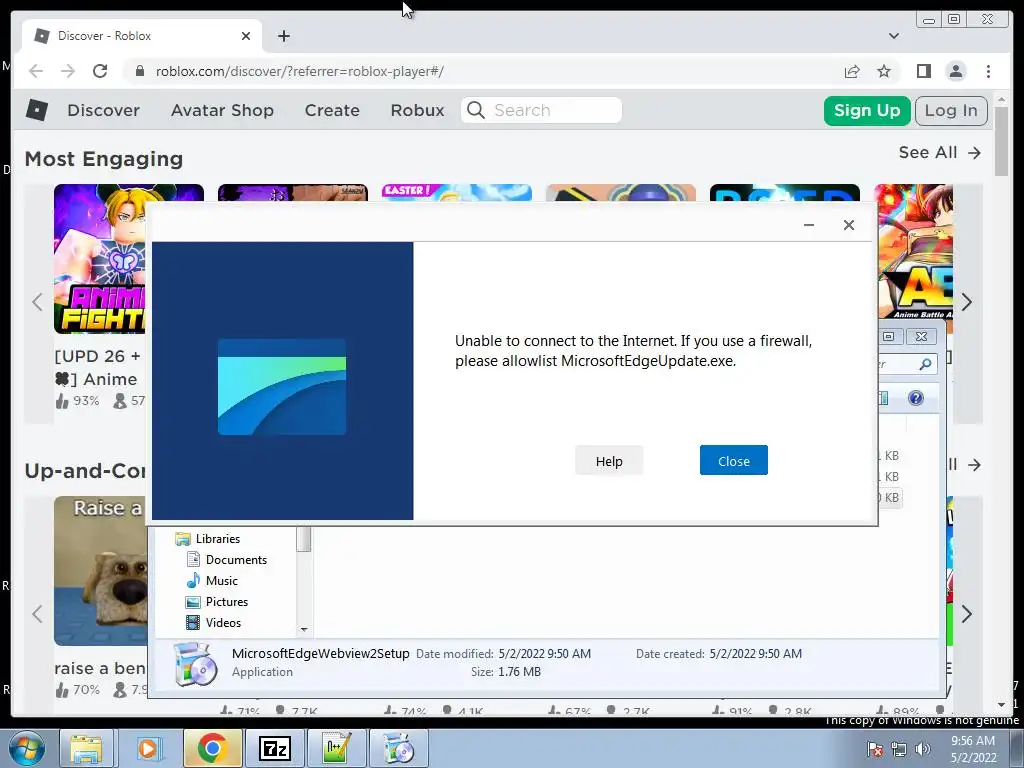Viewport: 1024px width, 768px height.
Task: Click the installer setup icon on taskbar
Action: [398, 748]
